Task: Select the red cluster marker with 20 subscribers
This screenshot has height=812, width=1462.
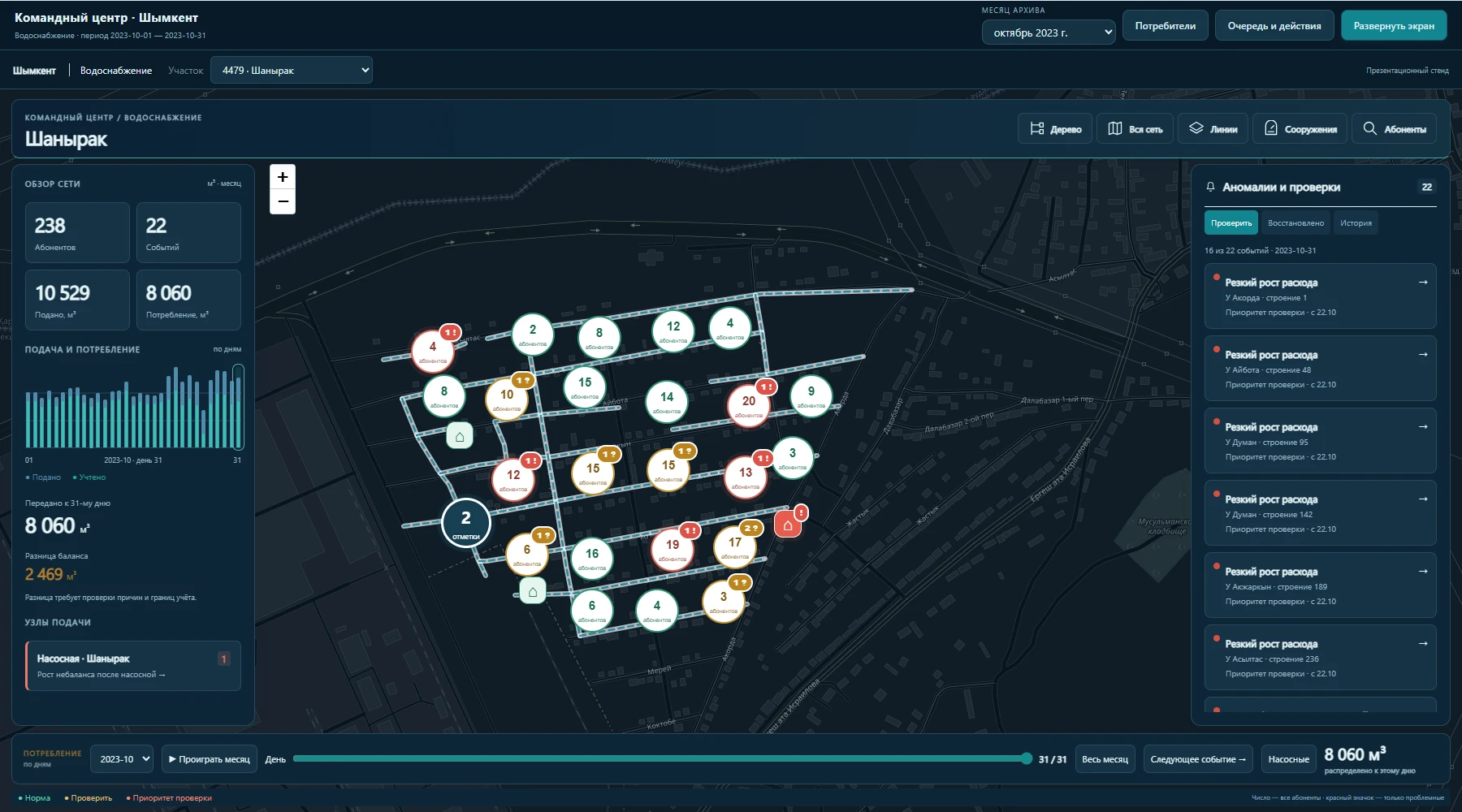Action: click(x=749, y=404)
